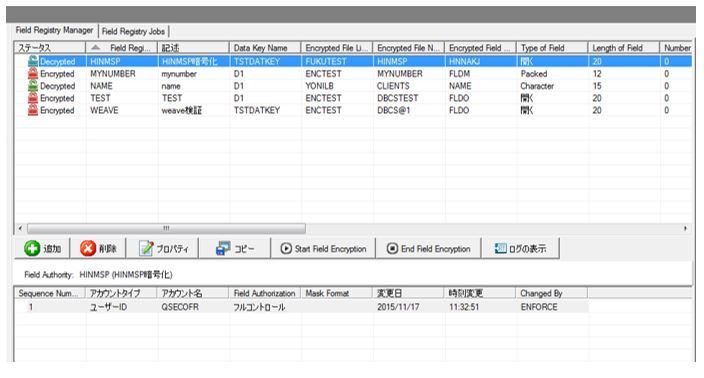Click the Encrypted File Li... column header
The height and width of the screenshot is (378, 704).
coord(337,48)
